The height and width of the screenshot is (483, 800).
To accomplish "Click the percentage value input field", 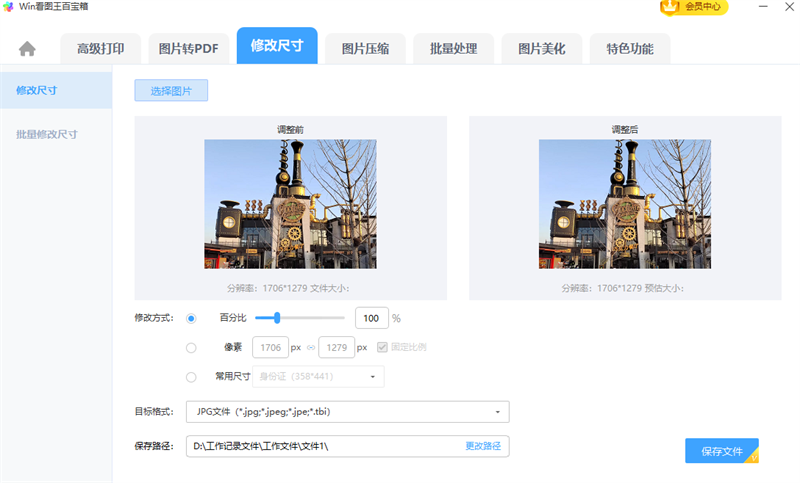I will pos(370,318).
